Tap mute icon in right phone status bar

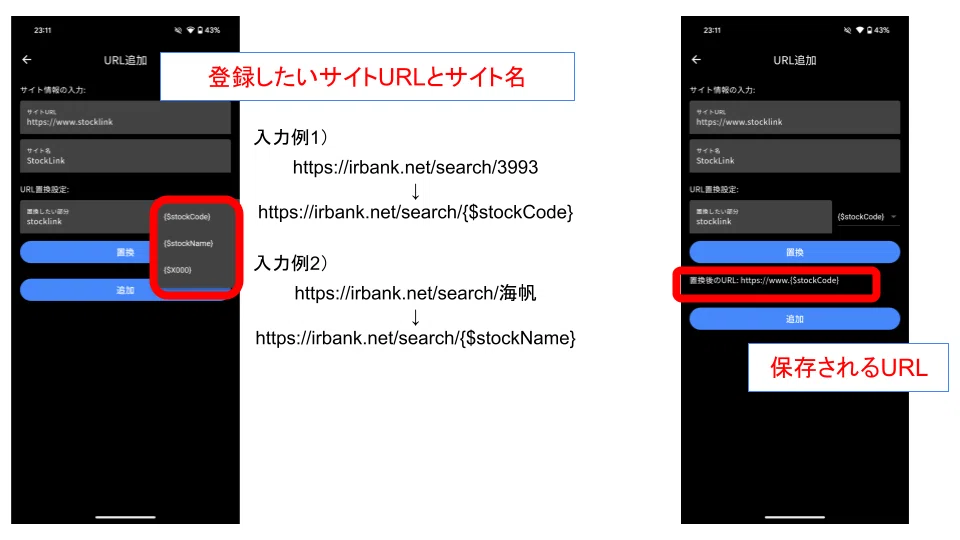(x=847, y=30)
